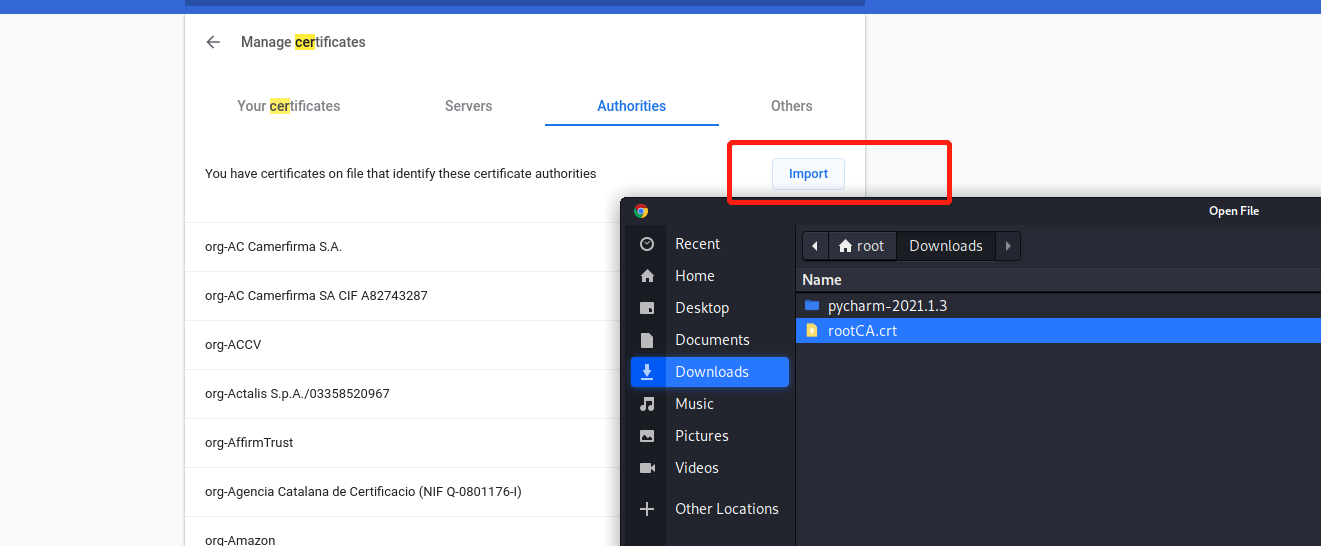The image size is (1321, 546).
Task: Navigate path backward with left arrow
Action: coord(815,246)
